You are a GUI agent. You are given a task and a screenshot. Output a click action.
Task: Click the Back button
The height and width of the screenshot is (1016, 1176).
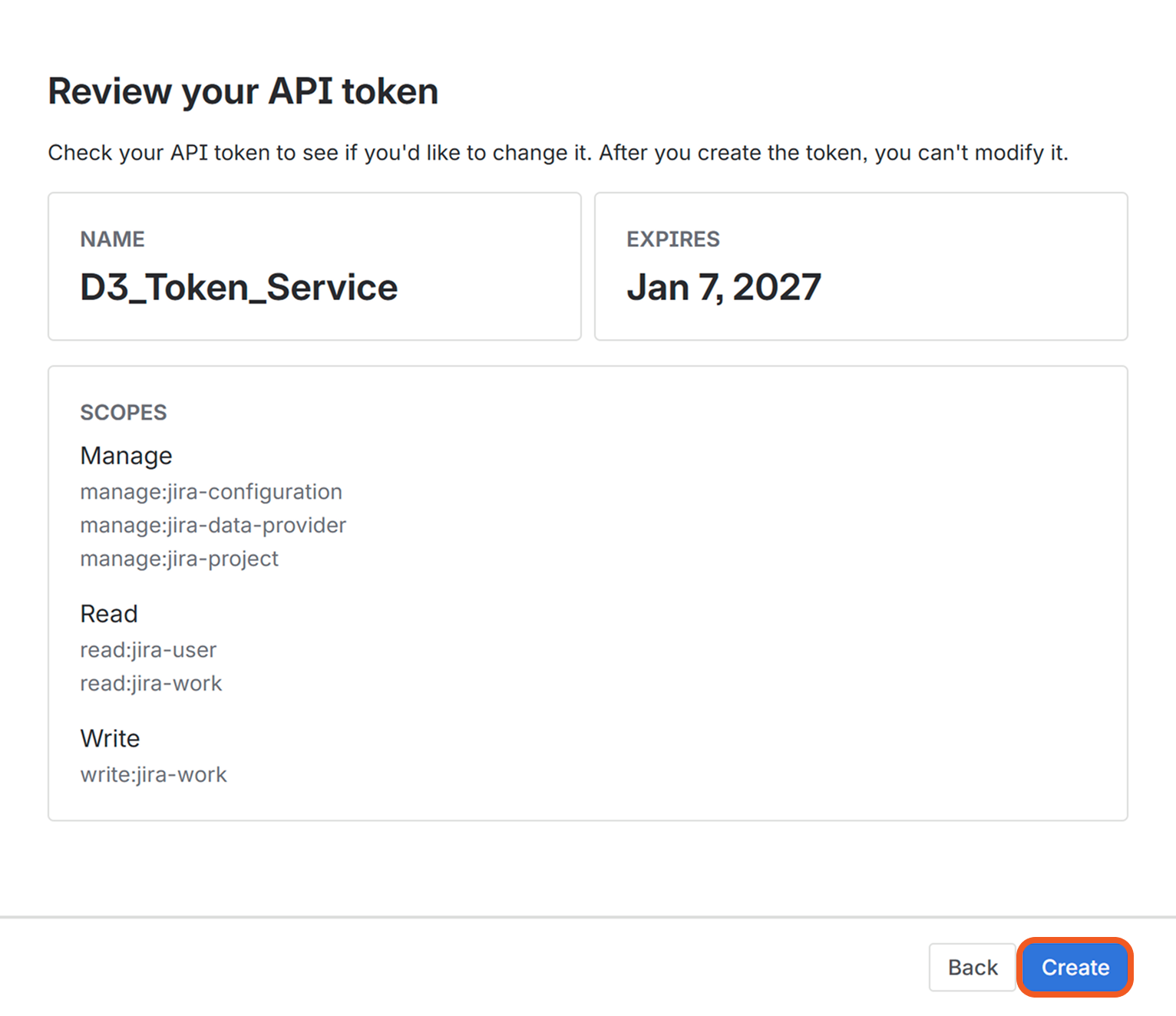972,968
